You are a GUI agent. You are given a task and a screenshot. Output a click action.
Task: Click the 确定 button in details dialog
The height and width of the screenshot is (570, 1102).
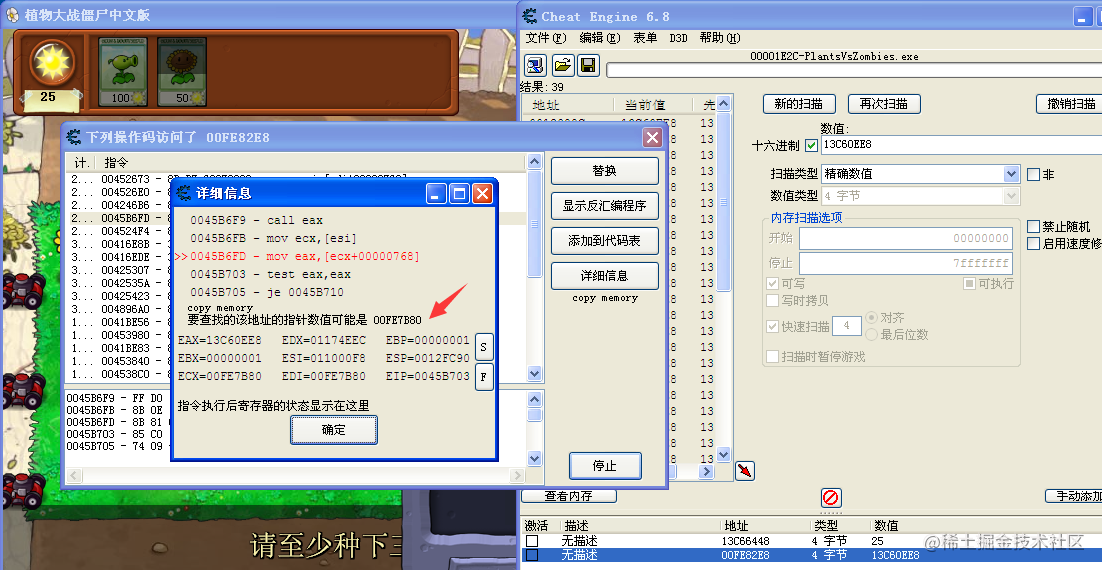pos(334,429)
